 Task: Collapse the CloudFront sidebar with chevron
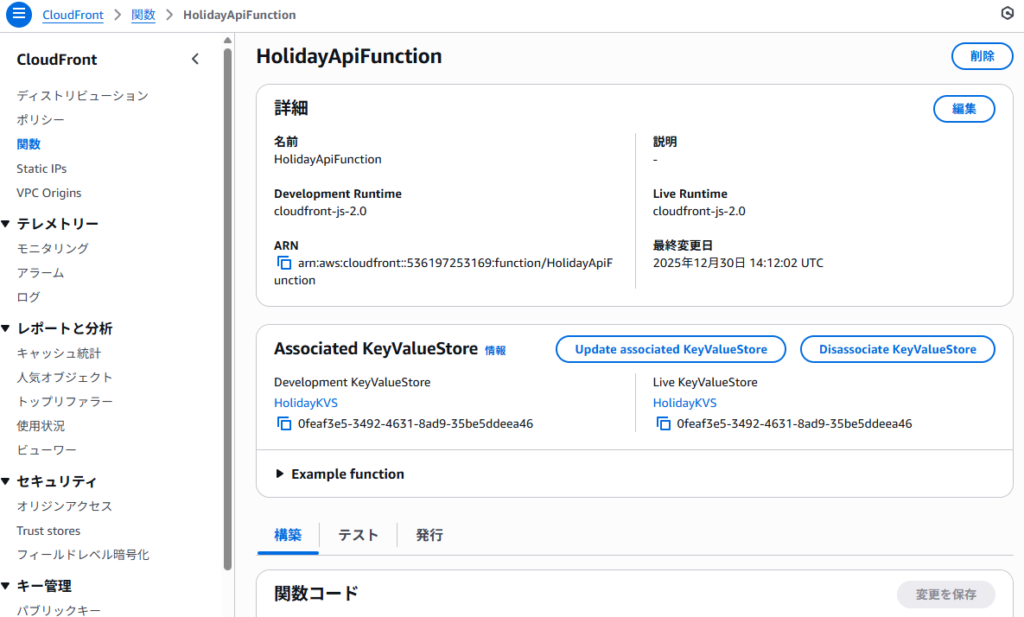point(195,59)
